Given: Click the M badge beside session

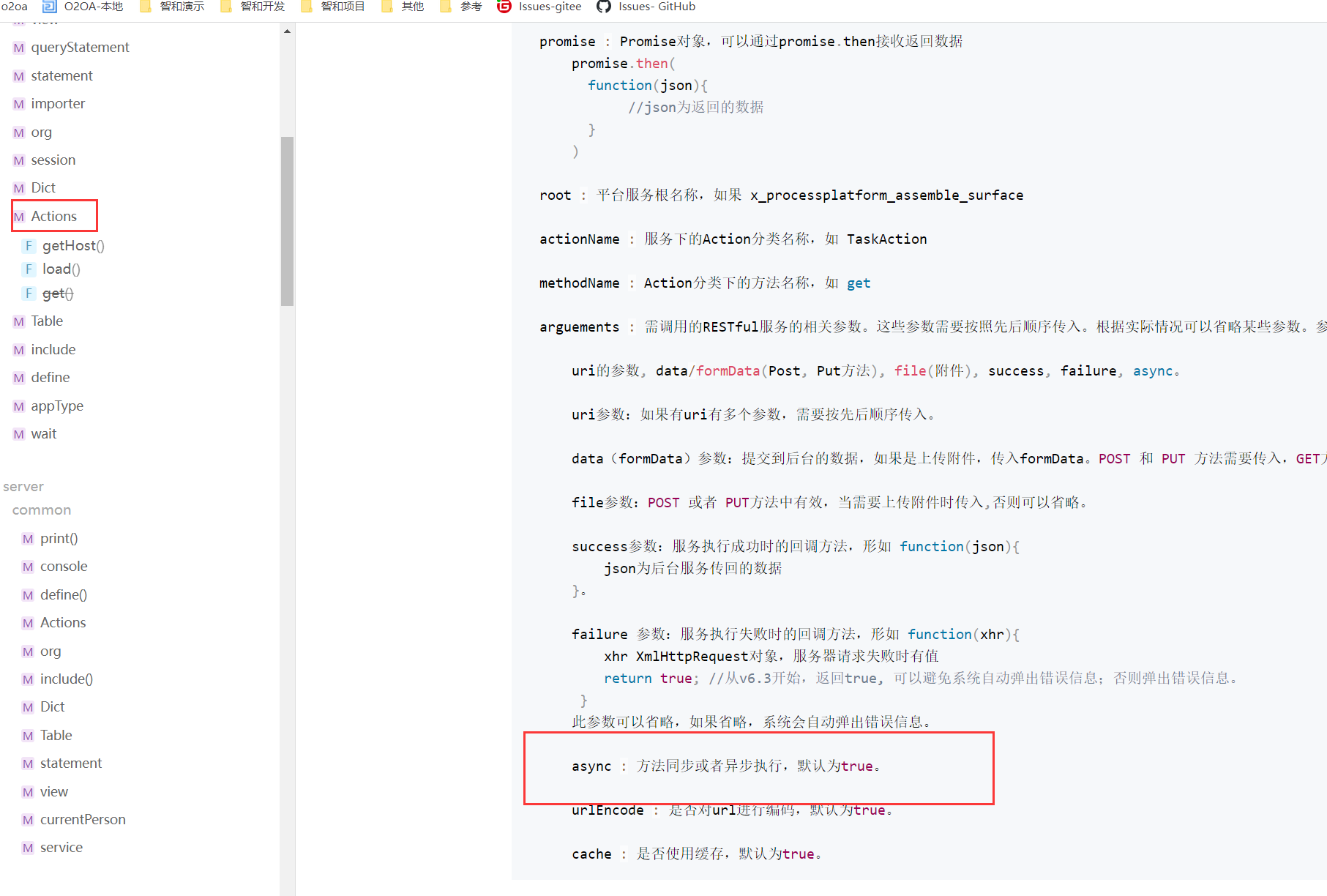Looking at the screenshot, I should 19,161.
